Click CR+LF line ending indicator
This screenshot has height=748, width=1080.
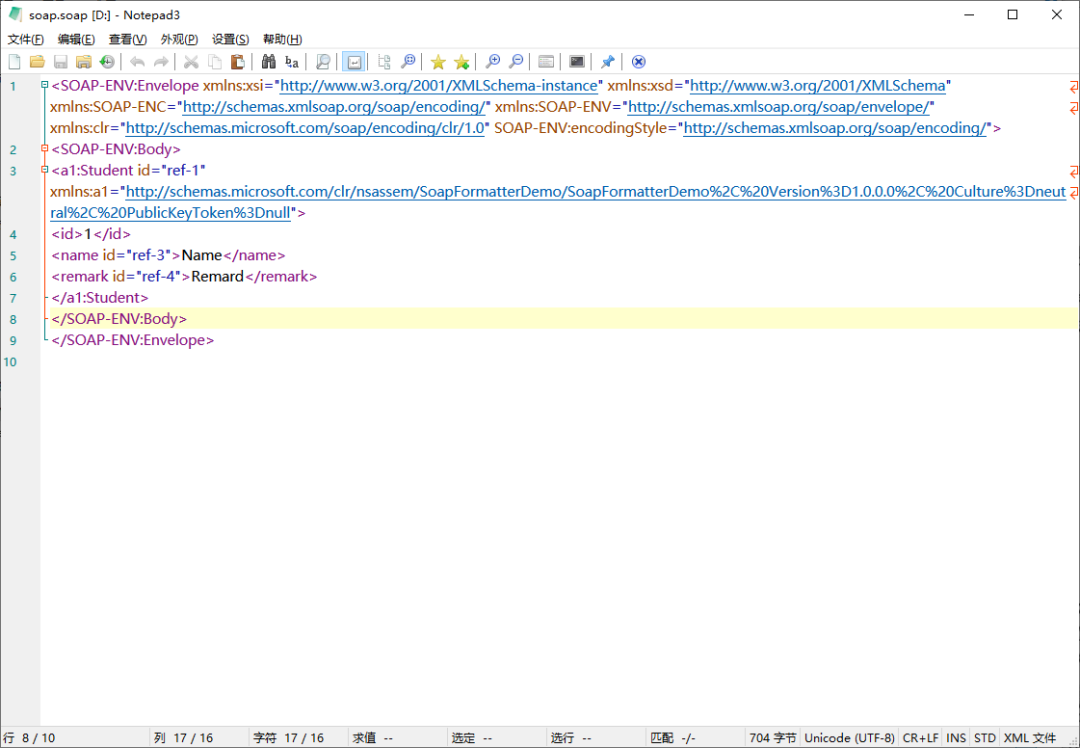point(920,738)
